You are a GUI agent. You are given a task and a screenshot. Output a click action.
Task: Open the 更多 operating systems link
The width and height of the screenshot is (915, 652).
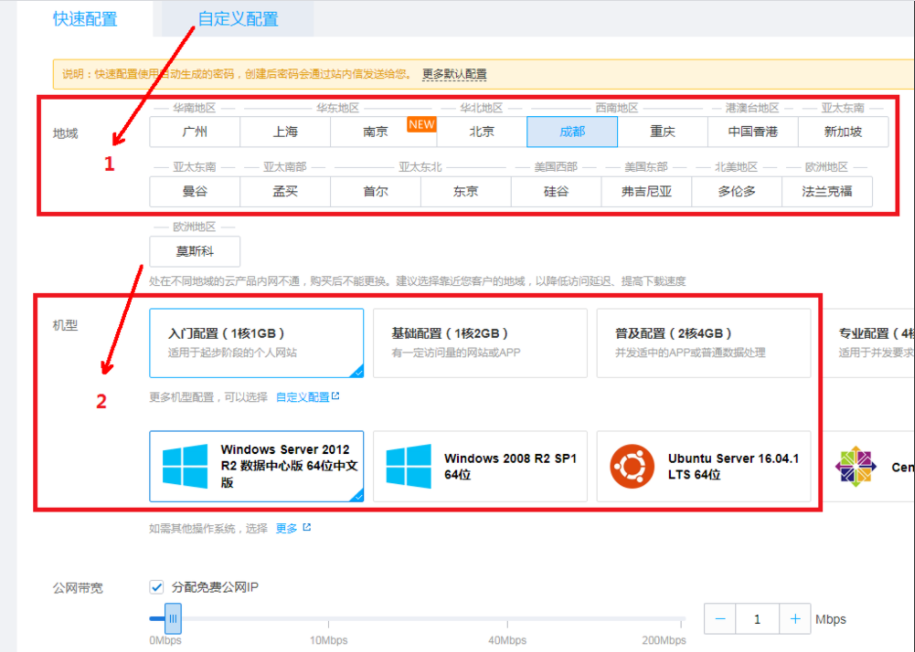pyautogui.click(x=286, y=528)
